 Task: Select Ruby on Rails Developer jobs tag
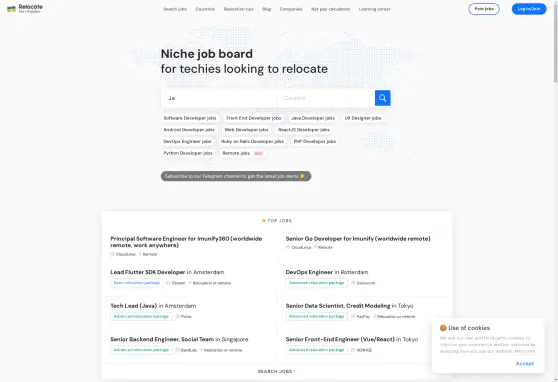tap(252, 142)
